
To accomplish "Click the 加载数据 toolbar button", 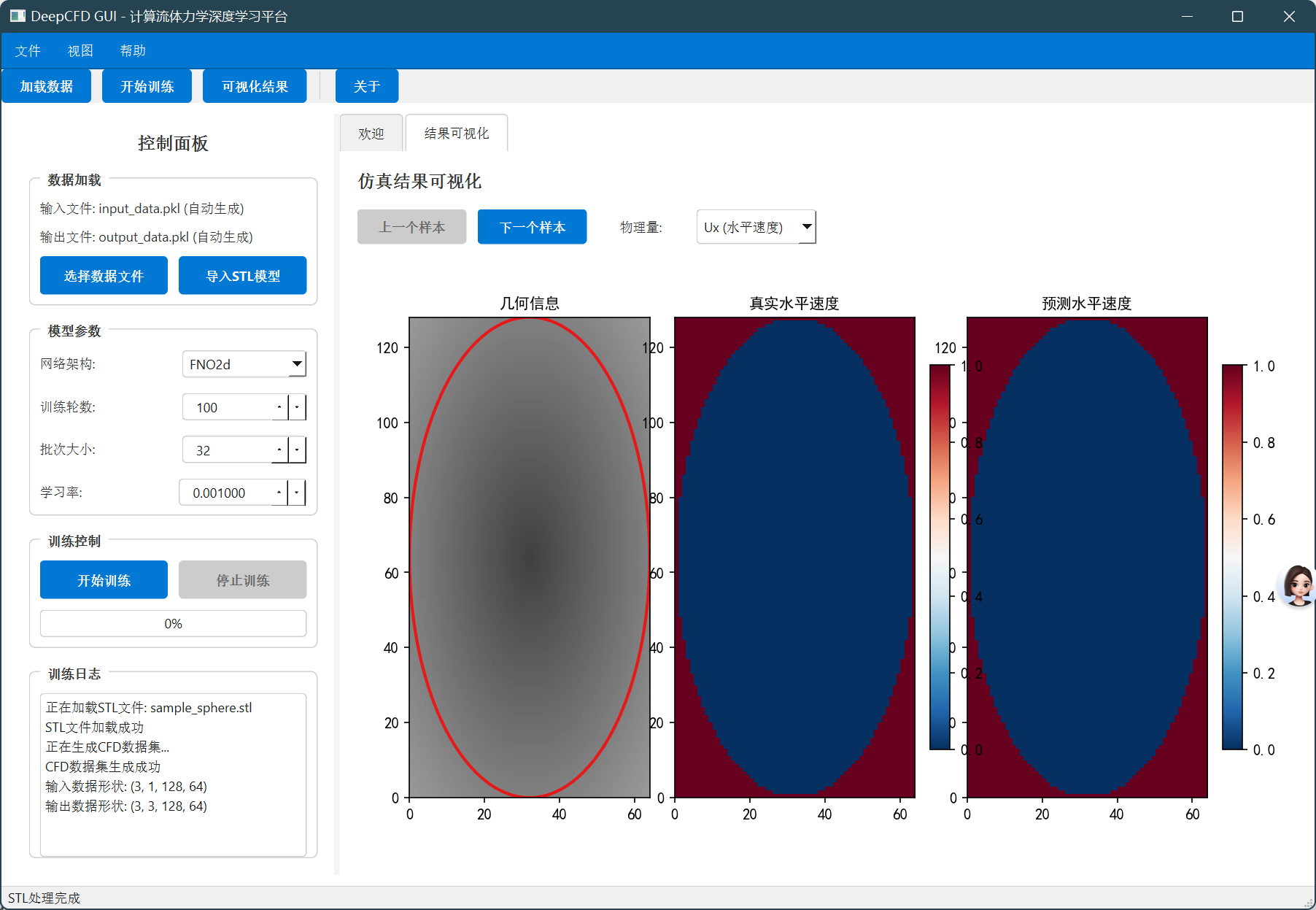I will tap(46, 85).
